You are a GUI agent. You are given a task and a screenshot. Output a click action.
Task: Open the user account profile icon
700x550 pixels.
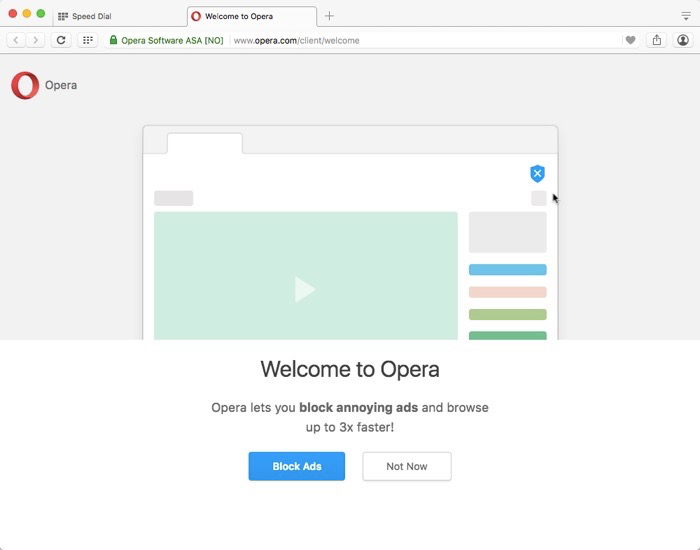click(683, 40)
